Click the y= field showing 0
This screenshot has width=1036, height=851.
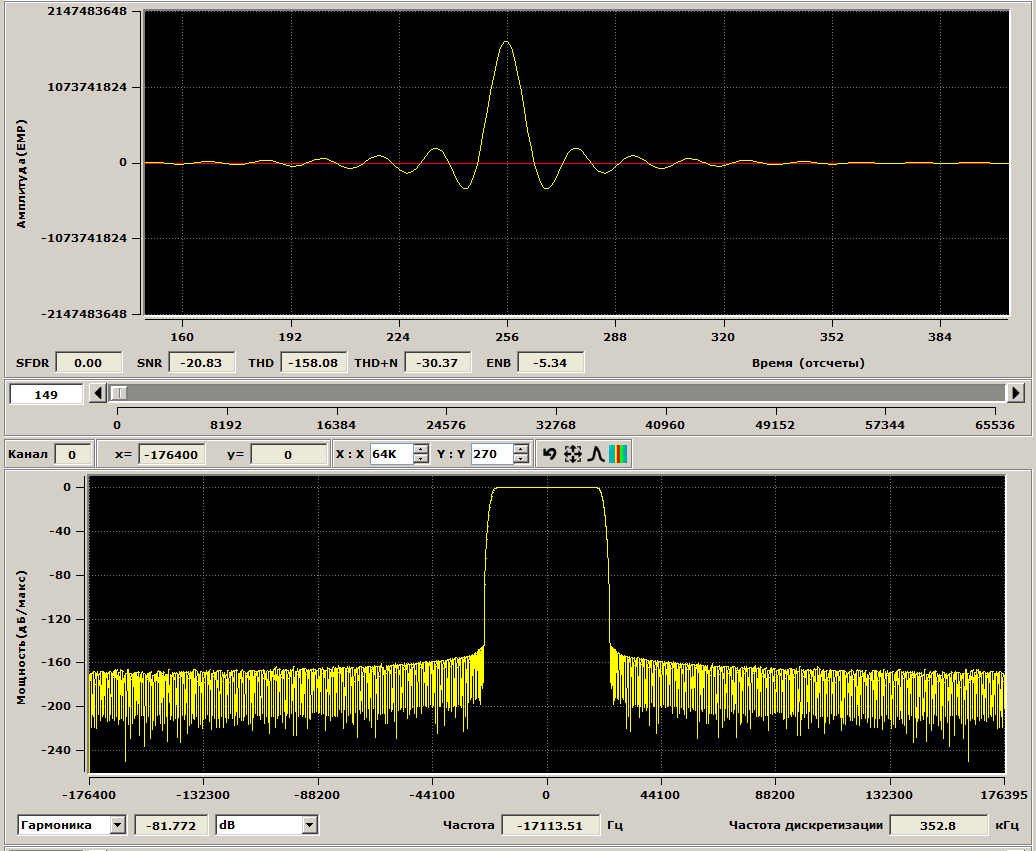click(x=289, y=455)
